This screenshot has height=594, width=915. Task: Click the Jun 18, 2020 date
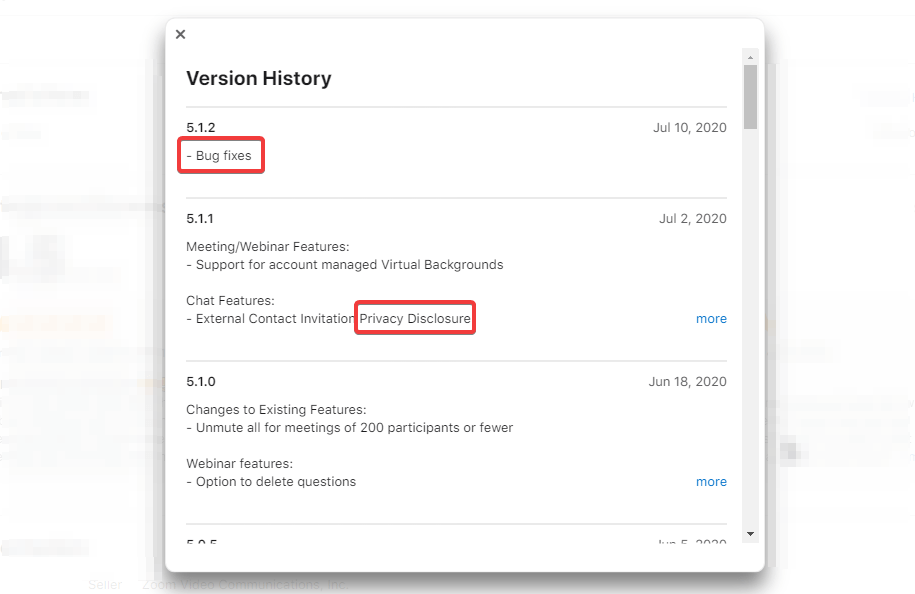point(687,382)
